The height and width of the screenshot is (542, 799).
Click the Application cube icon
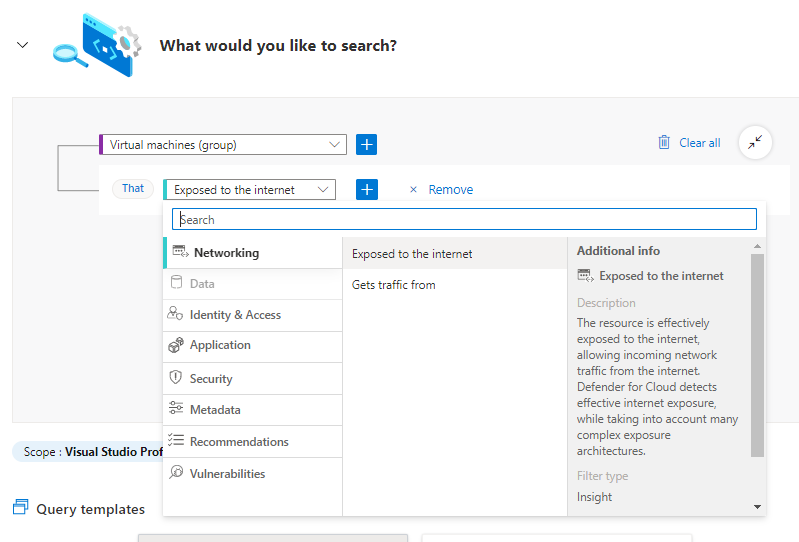176,345
